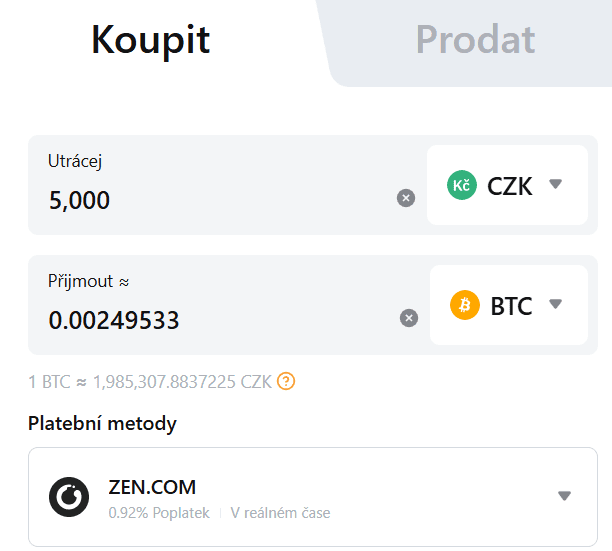This screenshot has width=612, height=551.
Task: Click the Utrácej field label
Action: coord(75,161)
